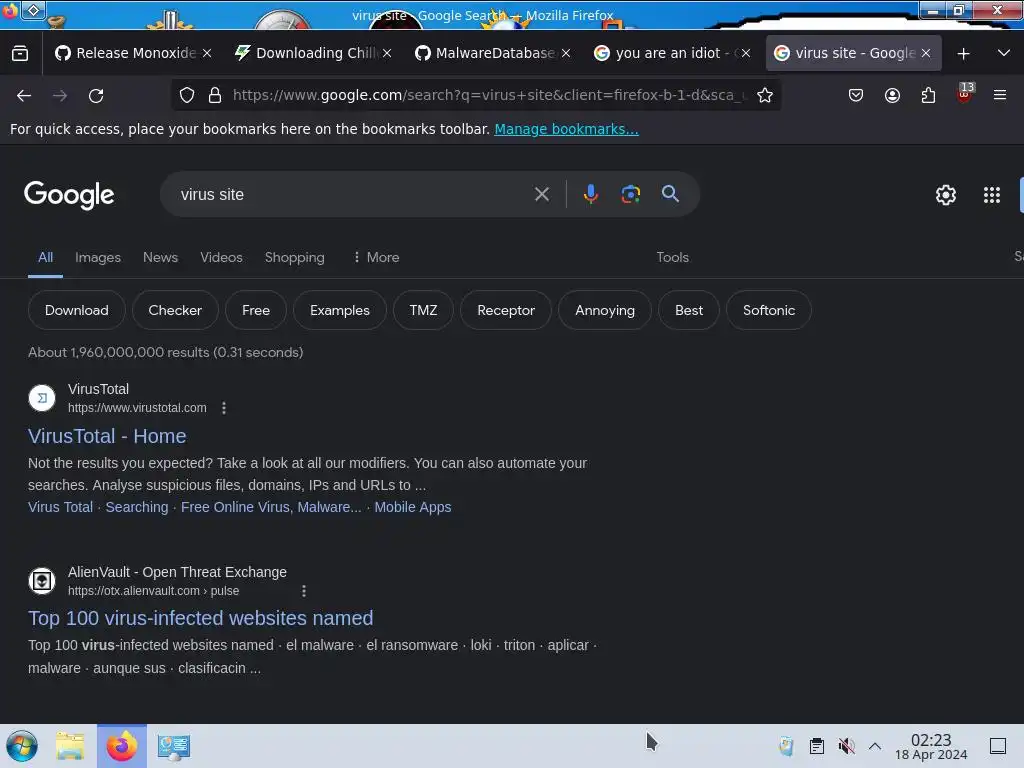The width and height of the screenshot is (1024, 768).
Task: Select the News search tab
Action: click(160, 257)
